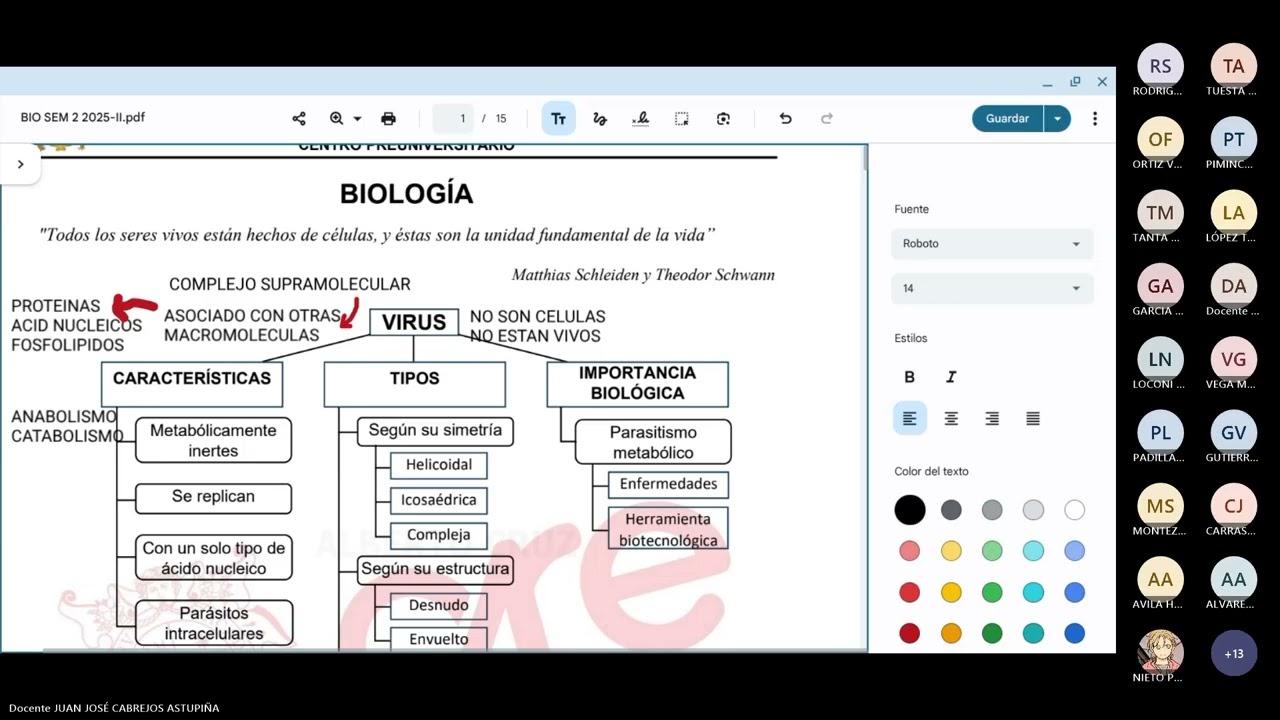Image resolution: width=1280 pixels, height=720 pixels.
Task: Open the font size 14 dropdown
Action: (992, 288)
